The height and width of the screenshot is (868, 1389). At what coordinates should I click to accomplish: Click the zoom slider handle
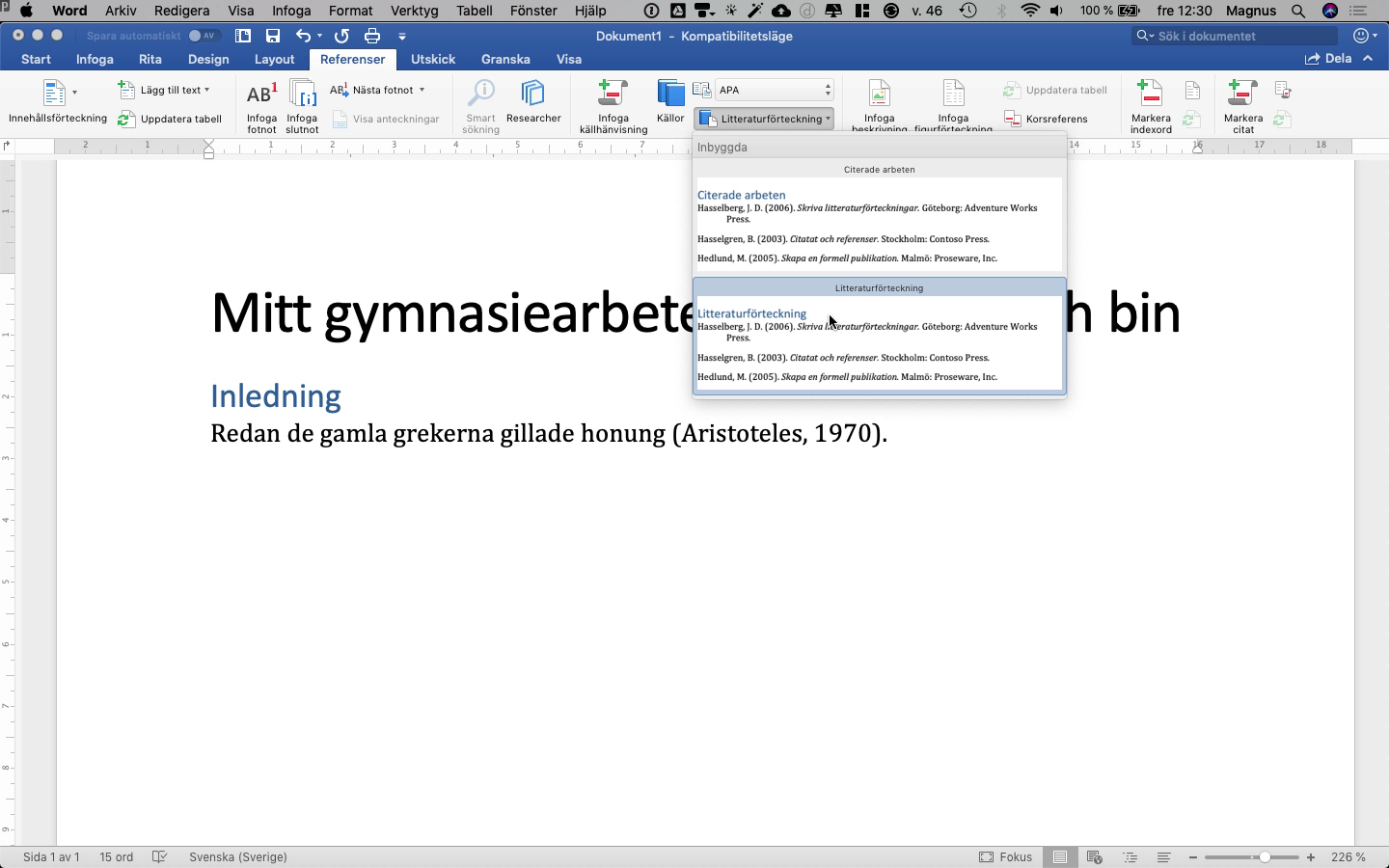[1265, 856]
